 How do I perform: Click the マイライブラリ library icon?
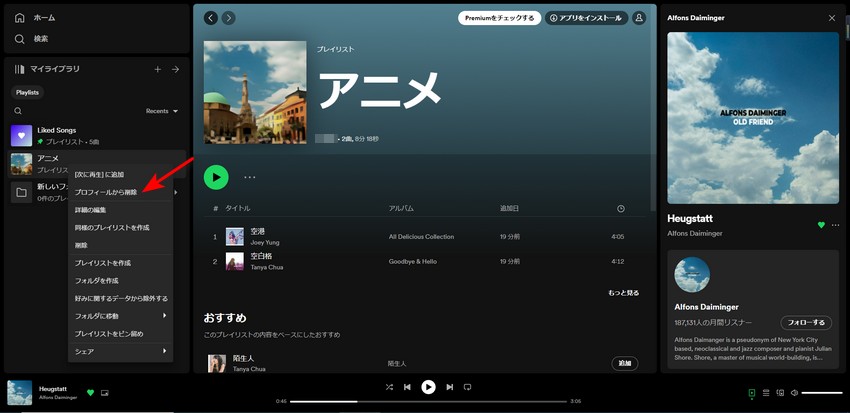[x=20, y=69]
